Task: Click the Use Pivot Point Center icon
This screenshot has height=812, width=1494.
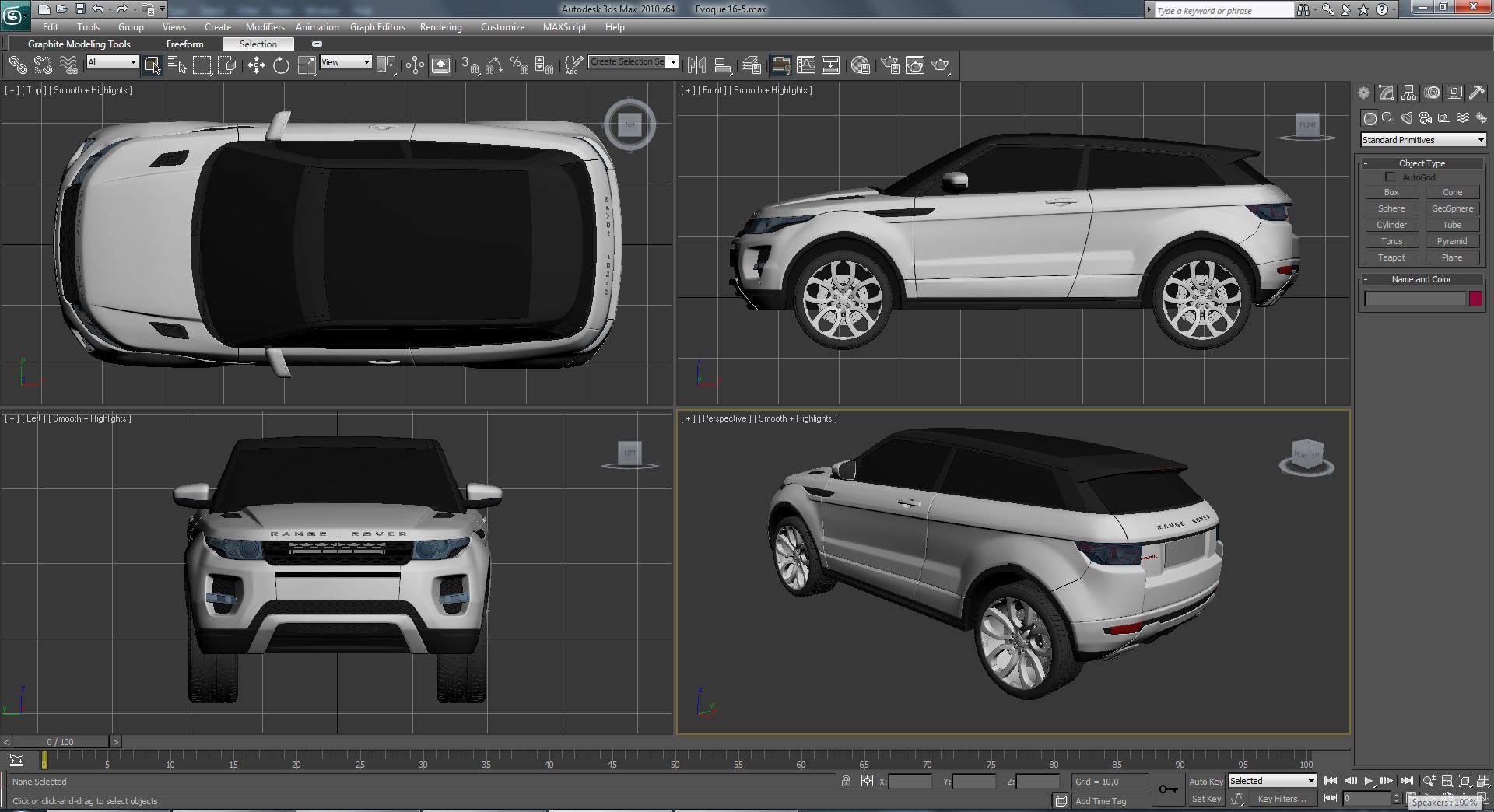Action: point(386,65)
